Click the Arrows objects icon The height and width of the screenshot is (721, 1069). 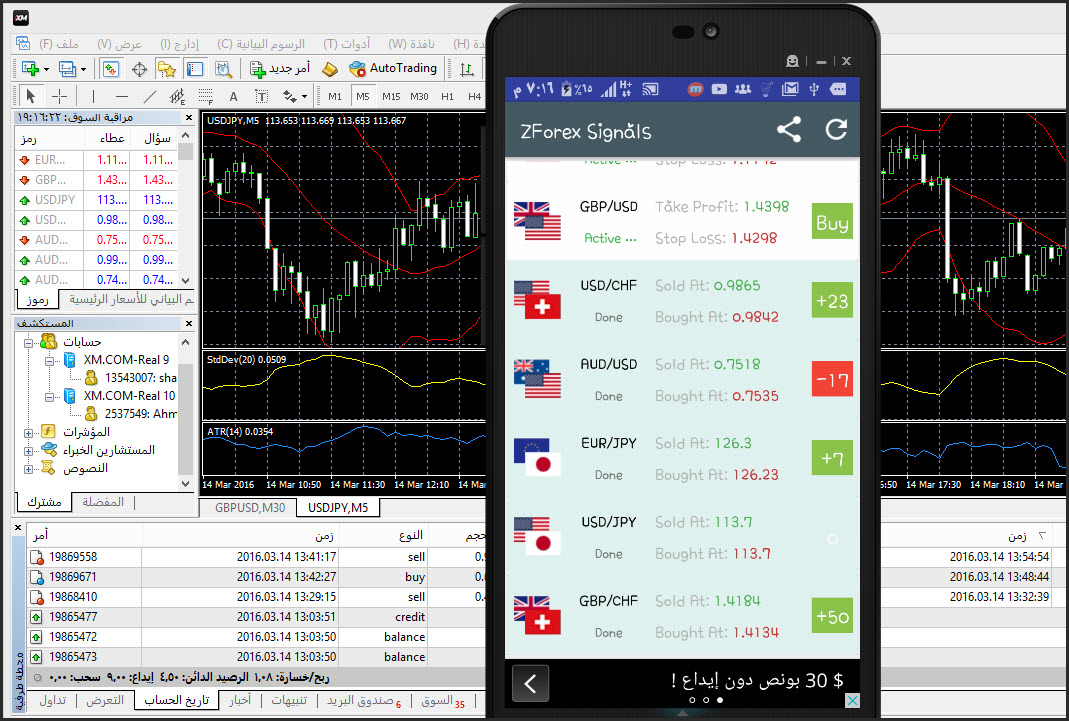[290, 96]
